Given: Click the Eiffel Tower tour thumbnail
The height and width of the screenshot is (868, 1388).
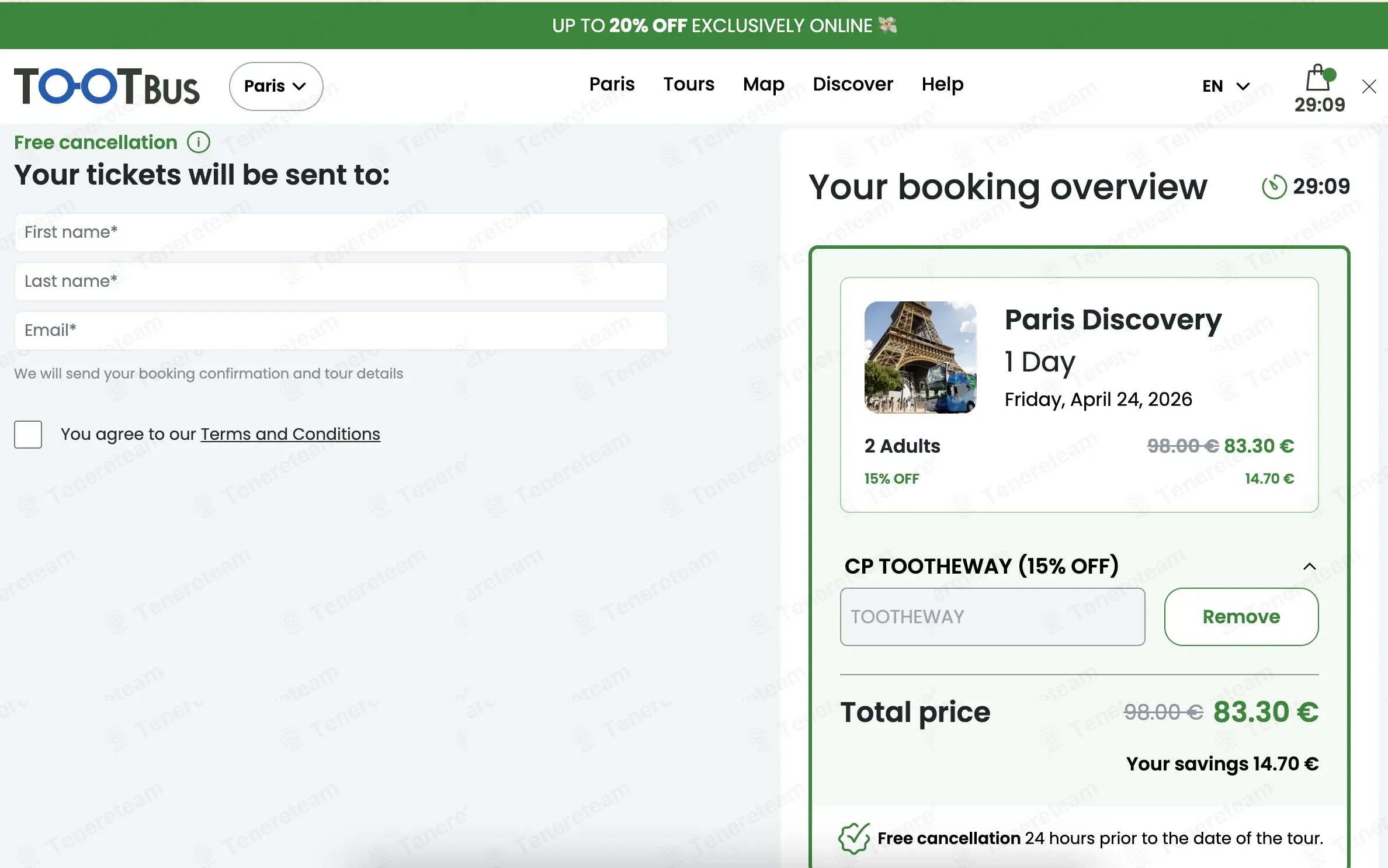Looking at the screenshot, I should (x=920, y=357).
